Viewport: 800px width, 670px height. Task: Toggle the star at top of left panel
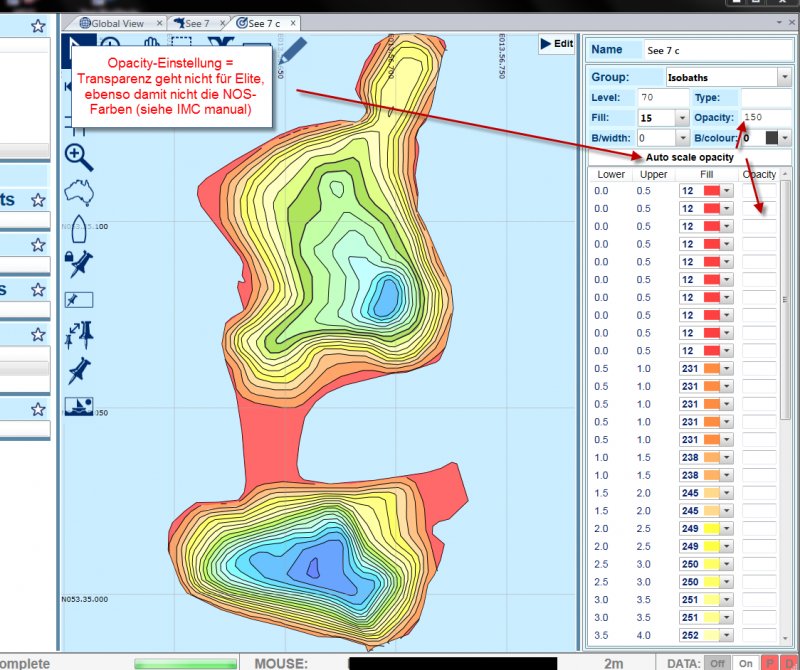(38, 27)
